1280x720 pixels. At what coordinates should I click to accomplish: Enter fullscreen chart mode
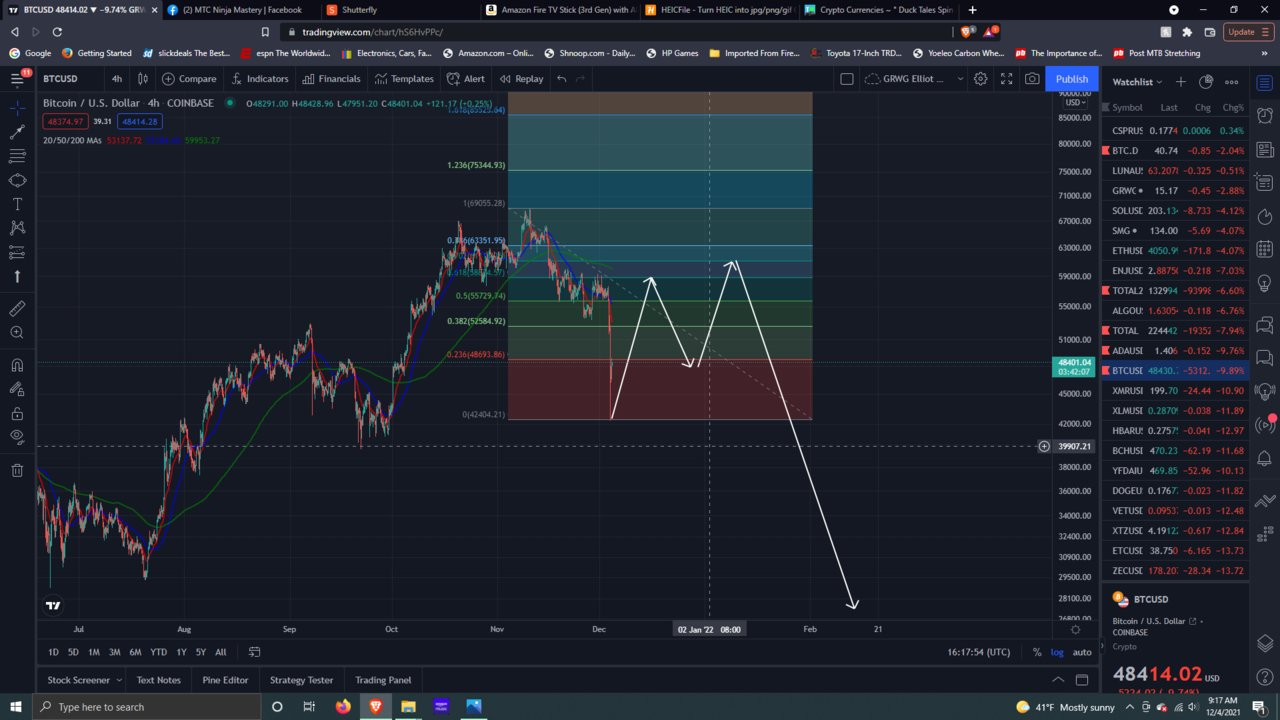1007,79
